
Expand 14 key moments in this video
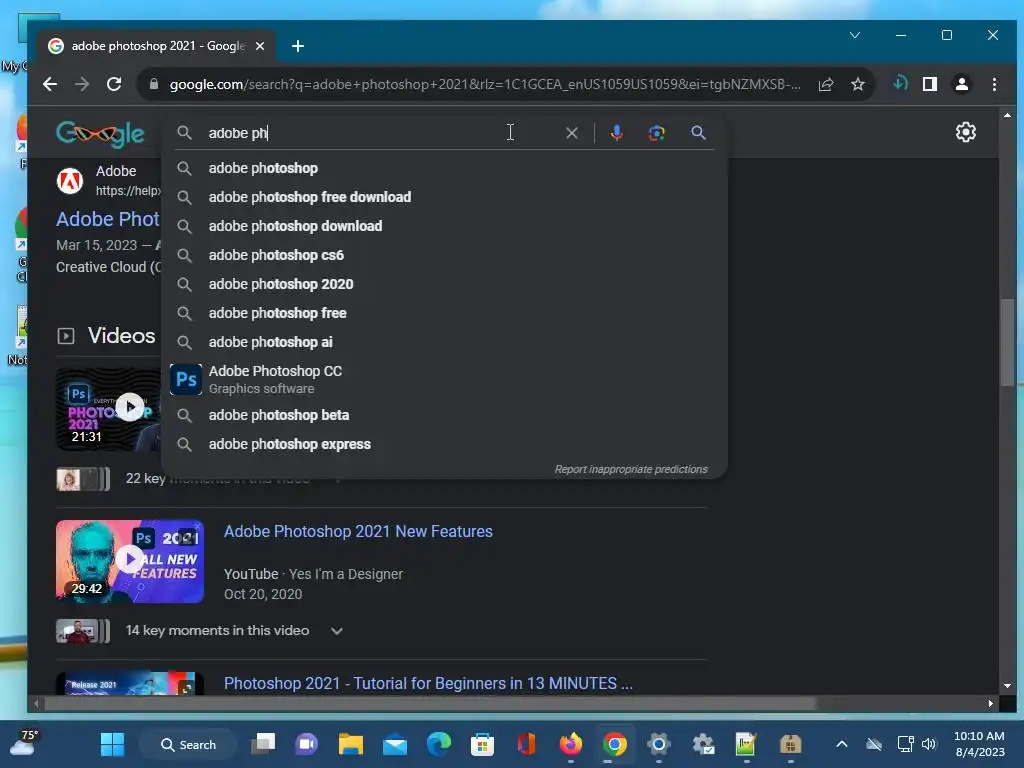(x=234, y=631)
